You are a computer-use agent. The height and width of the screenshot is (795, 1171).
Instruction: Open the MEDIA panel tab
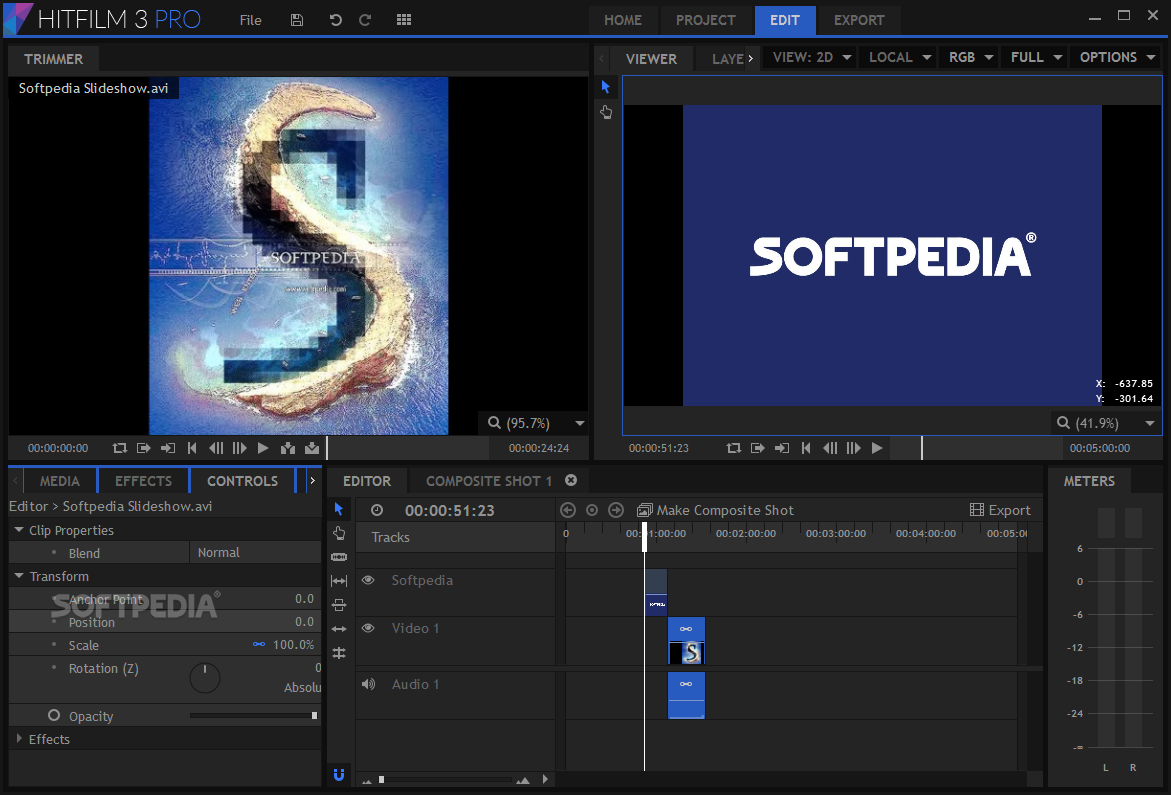[x=60, y=481]
